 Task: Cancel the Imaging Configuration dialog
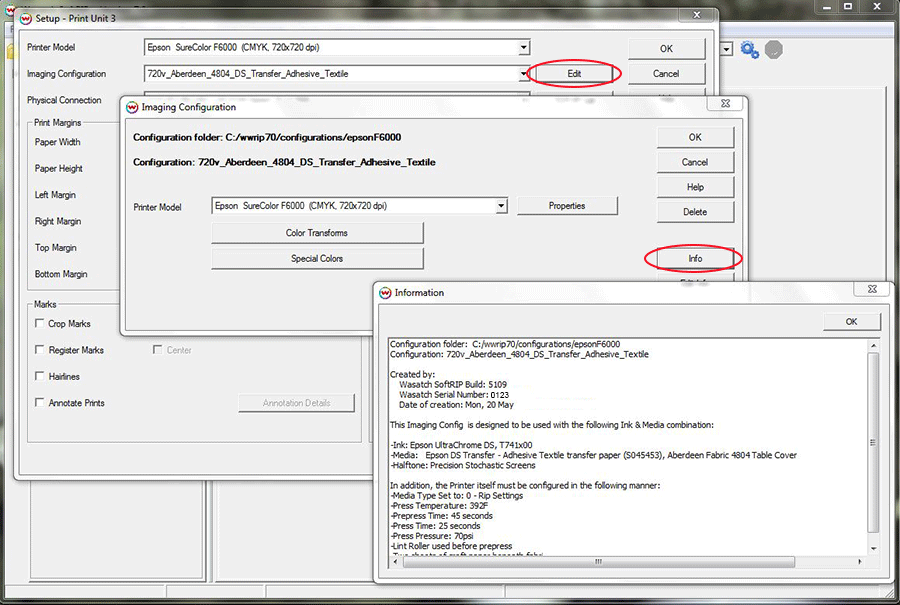tap(695, 162)
